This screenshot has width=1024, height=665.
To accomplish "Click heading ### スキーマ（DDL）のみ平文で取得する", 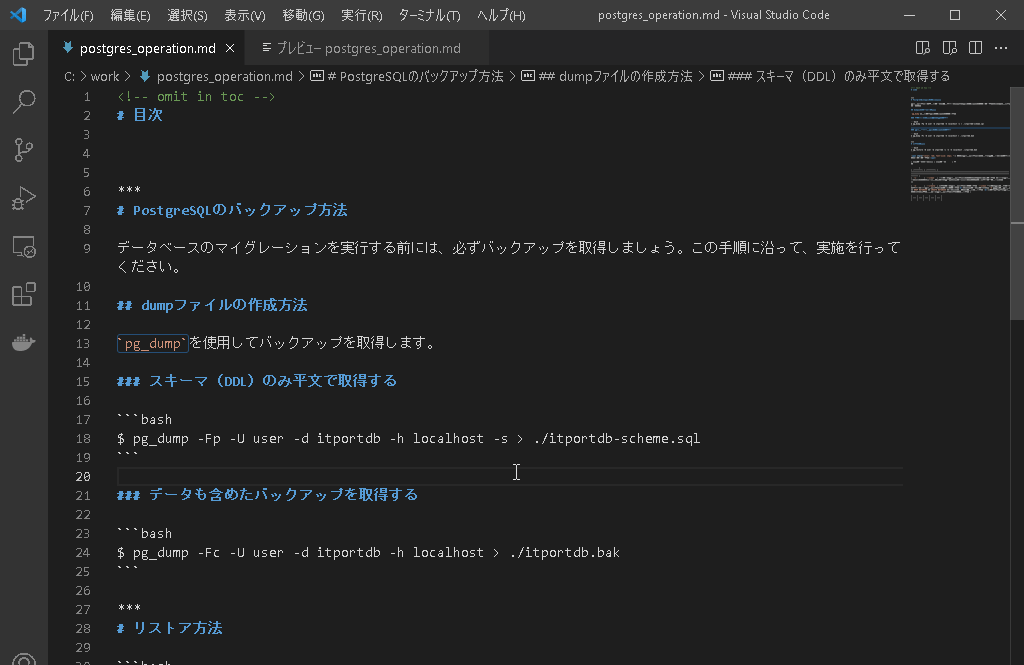I will point(257,381).
